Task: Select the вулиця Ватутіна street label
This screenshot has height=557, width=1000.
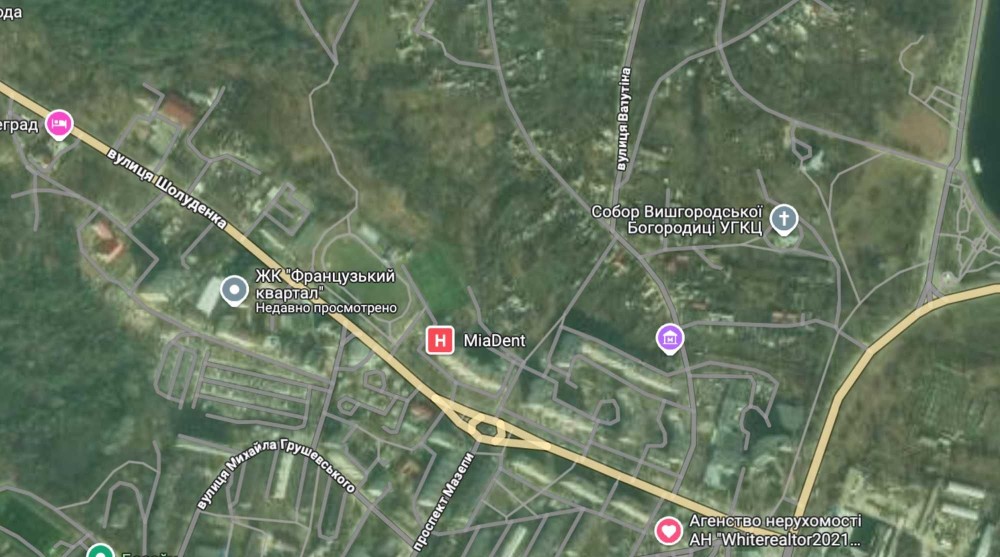Action: [x=624, y=119]
